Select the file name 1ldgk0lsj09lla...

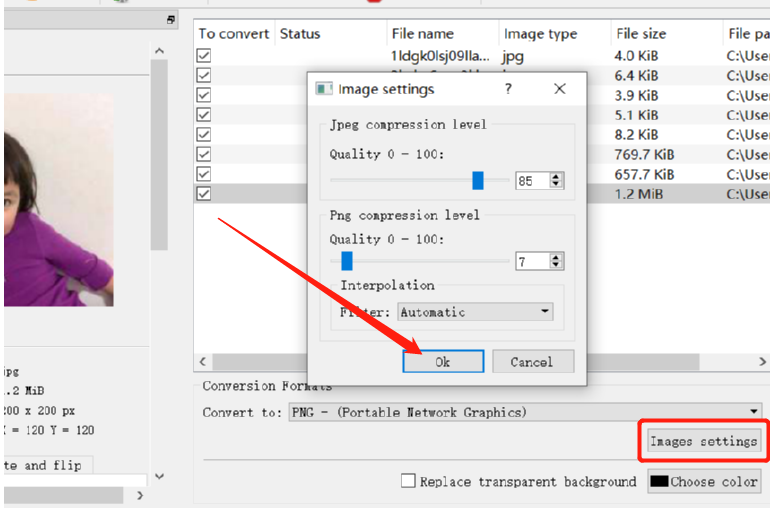click(440, 56)
